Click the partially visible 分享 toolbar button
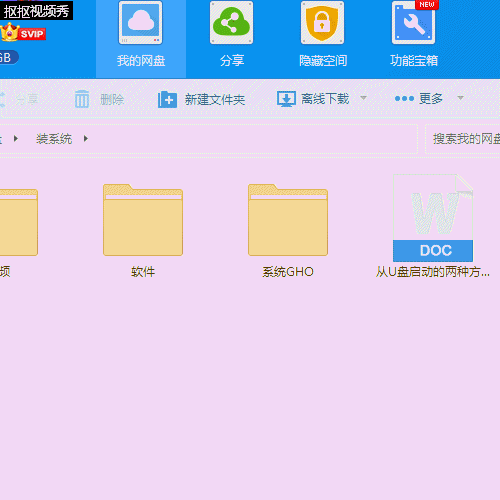The width and height of the screenshot is (500, 500). [19, 99]
